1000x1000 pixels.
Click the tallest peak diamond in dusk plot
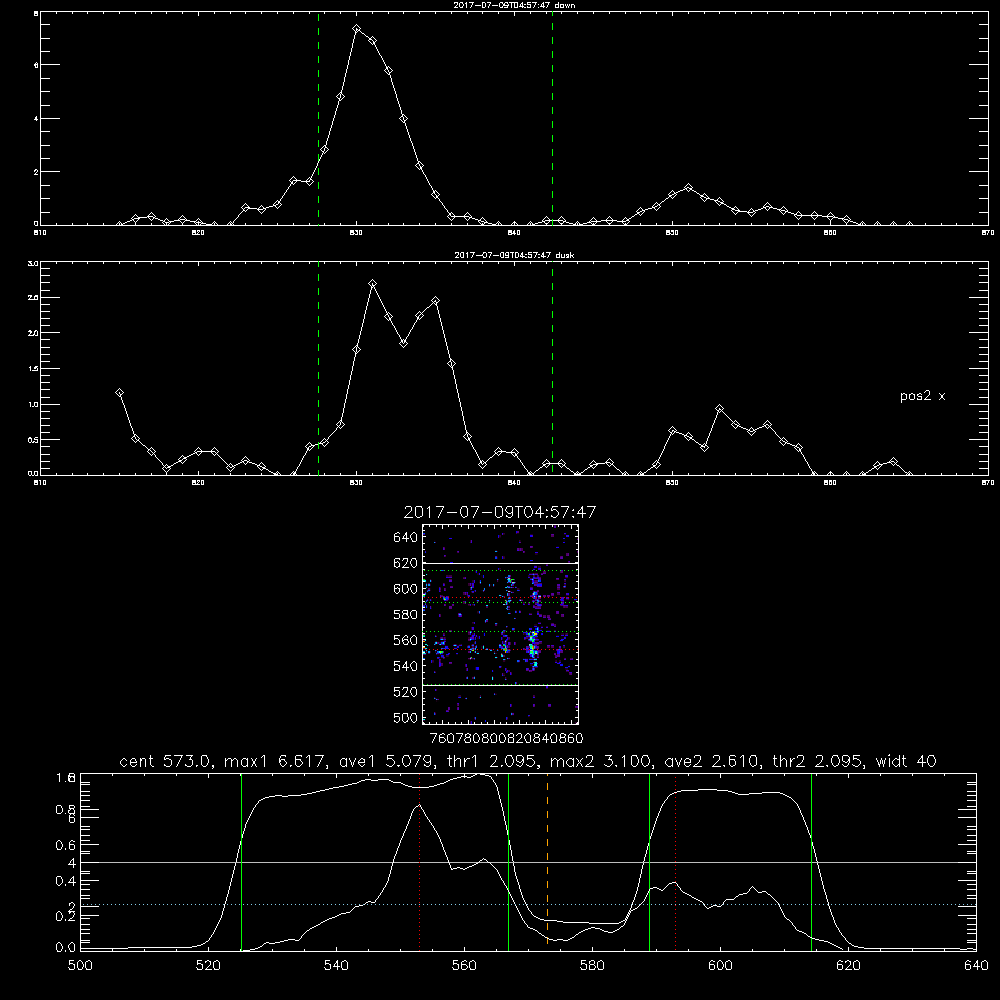point(372,284)
